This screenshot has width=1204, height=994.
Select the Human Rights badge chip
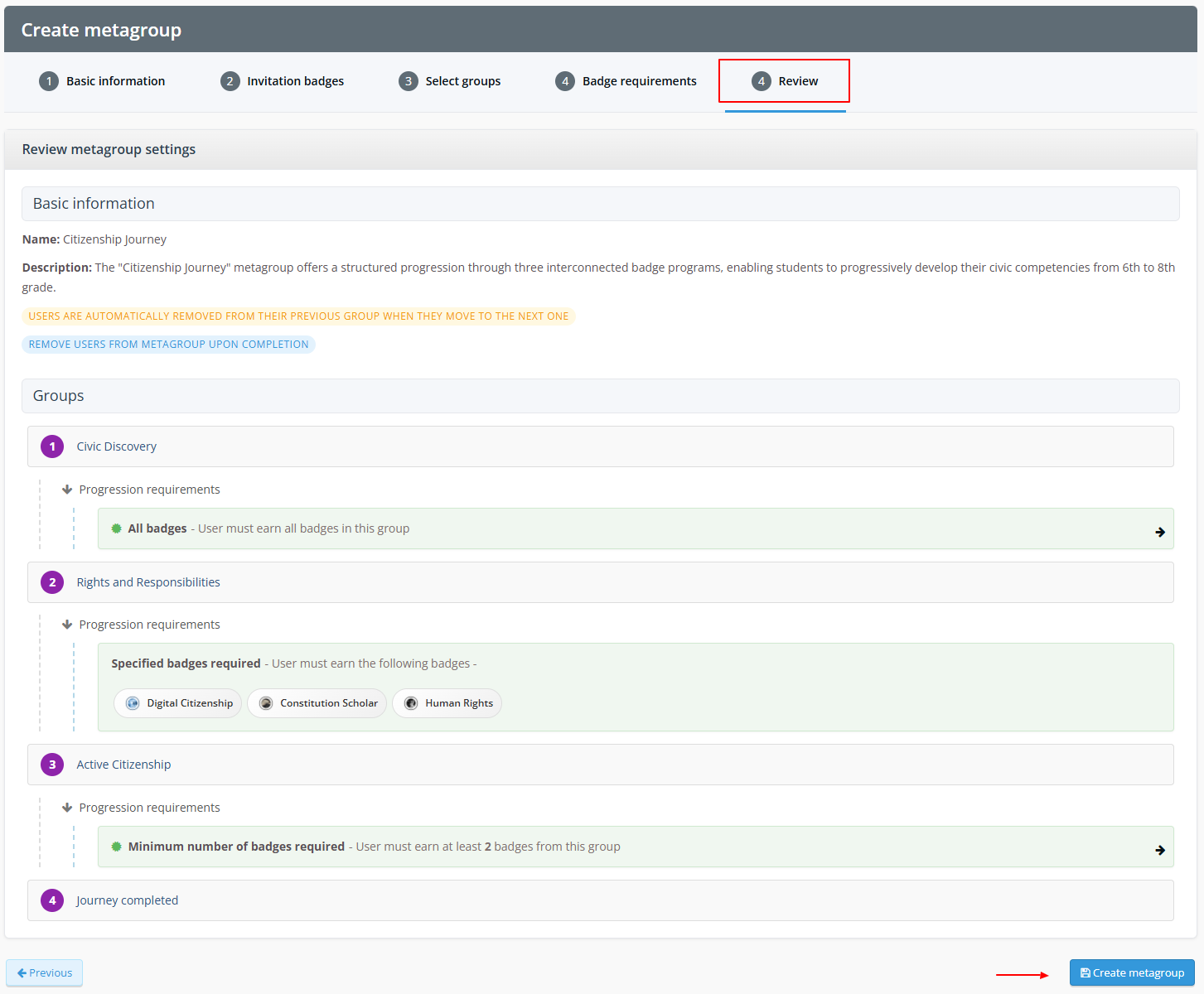447,703
